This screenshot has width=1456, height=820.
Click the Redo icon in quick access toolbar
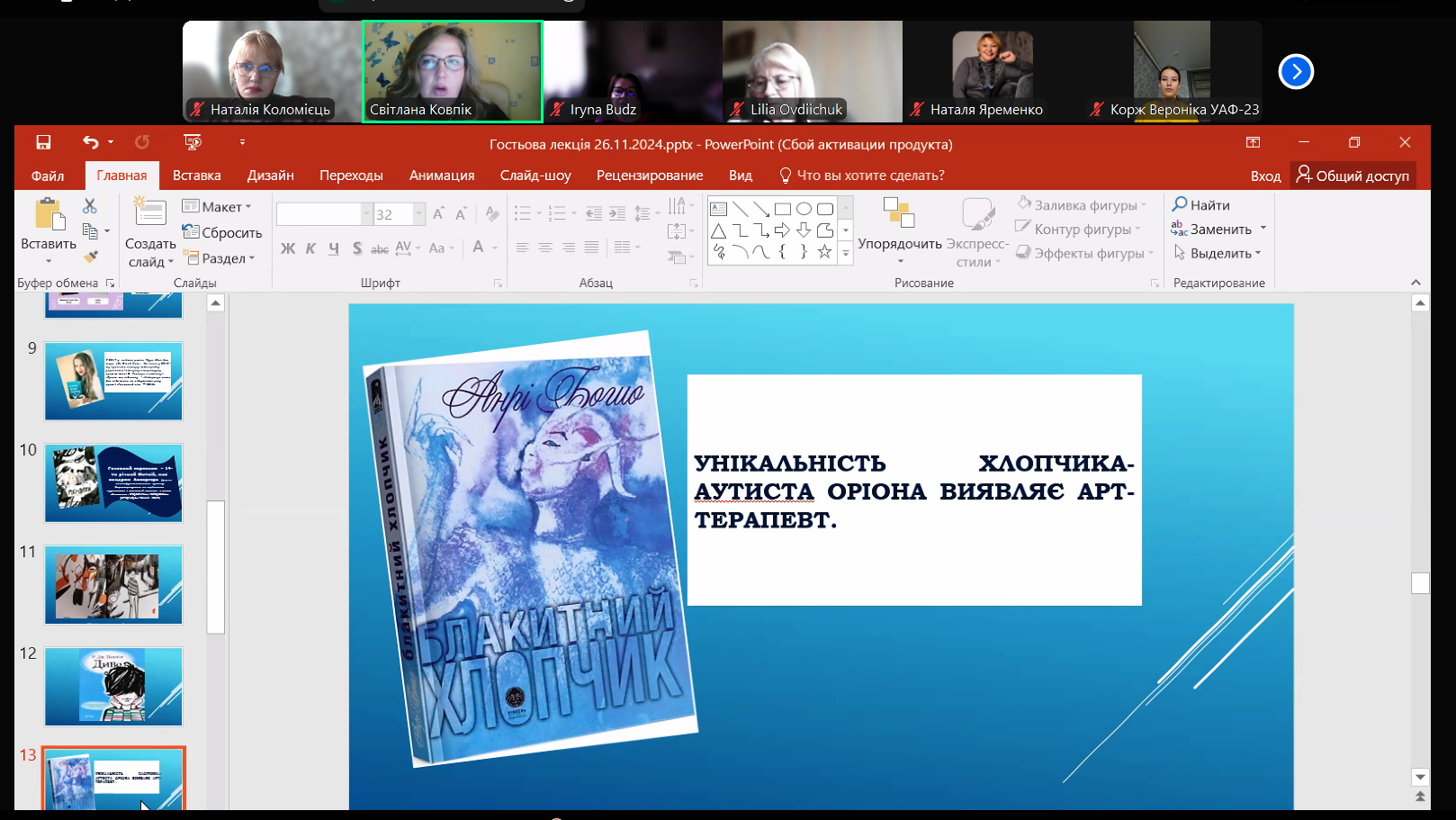142,142
